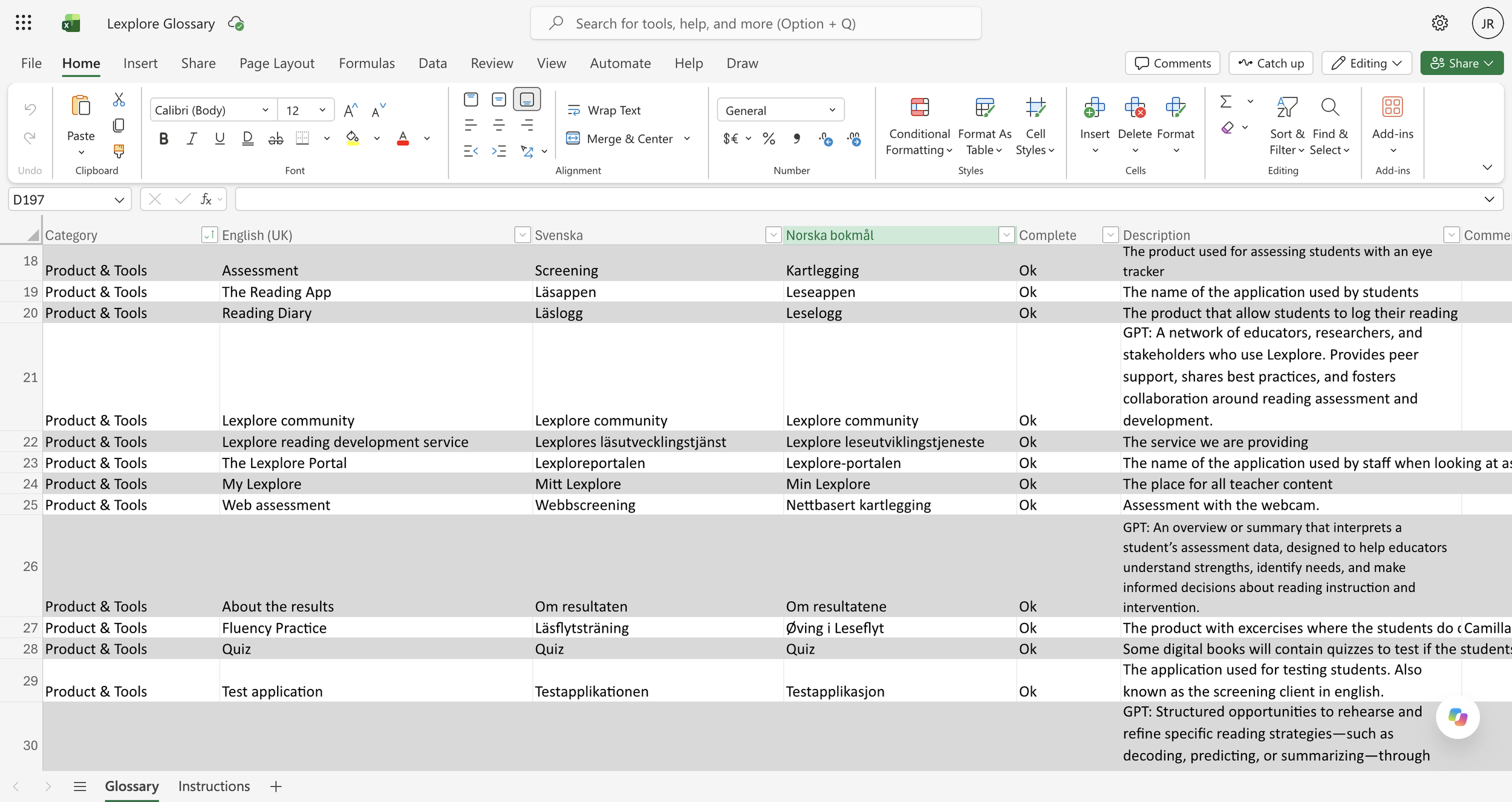The image size is (1512, 802).
Task: Click the insert function fx icon
Action: coord(206,199)
